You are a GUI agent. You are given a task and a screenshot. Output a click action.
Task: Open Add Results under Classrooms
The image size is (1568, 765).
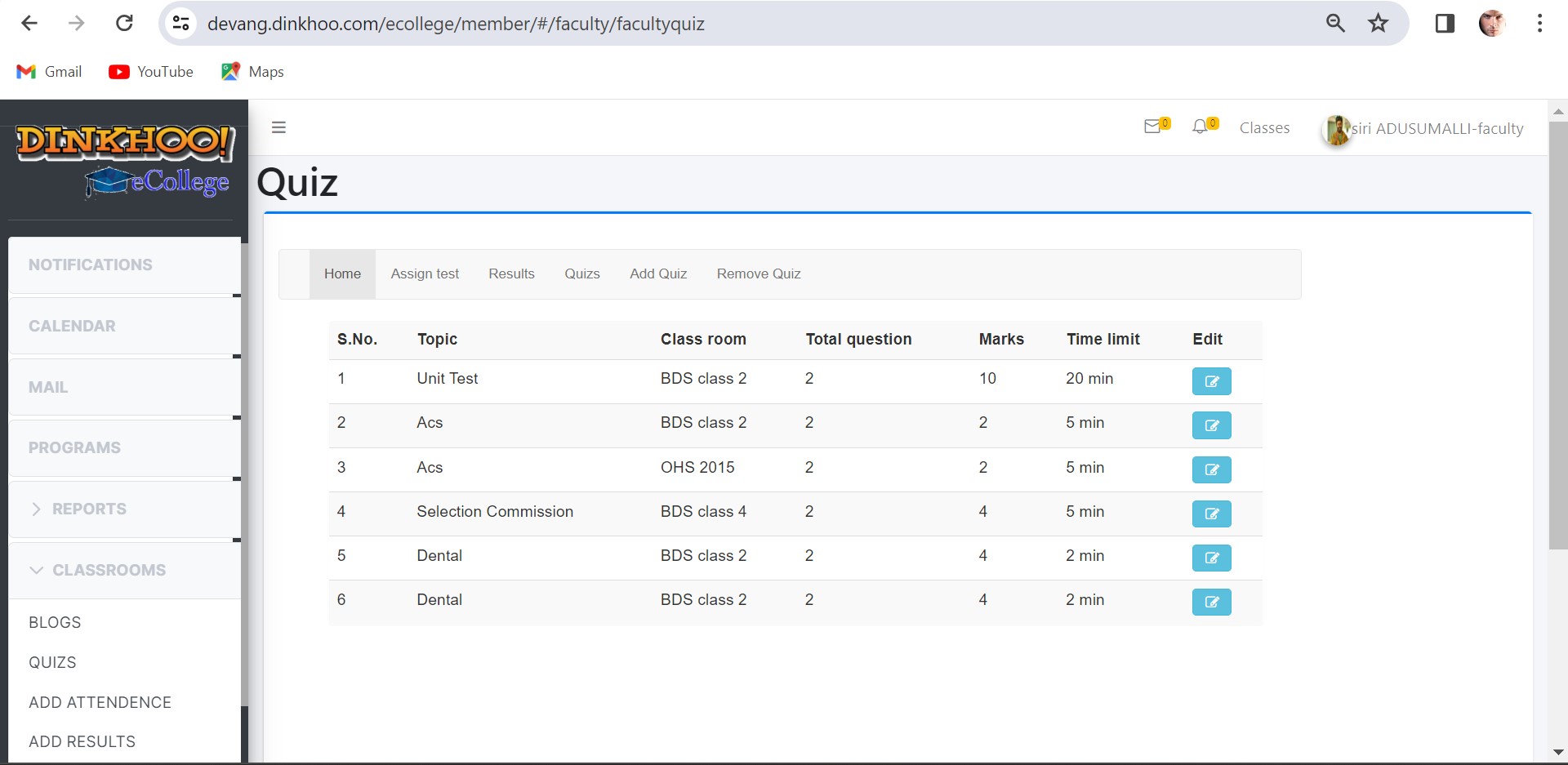click(x=82, y=741)
